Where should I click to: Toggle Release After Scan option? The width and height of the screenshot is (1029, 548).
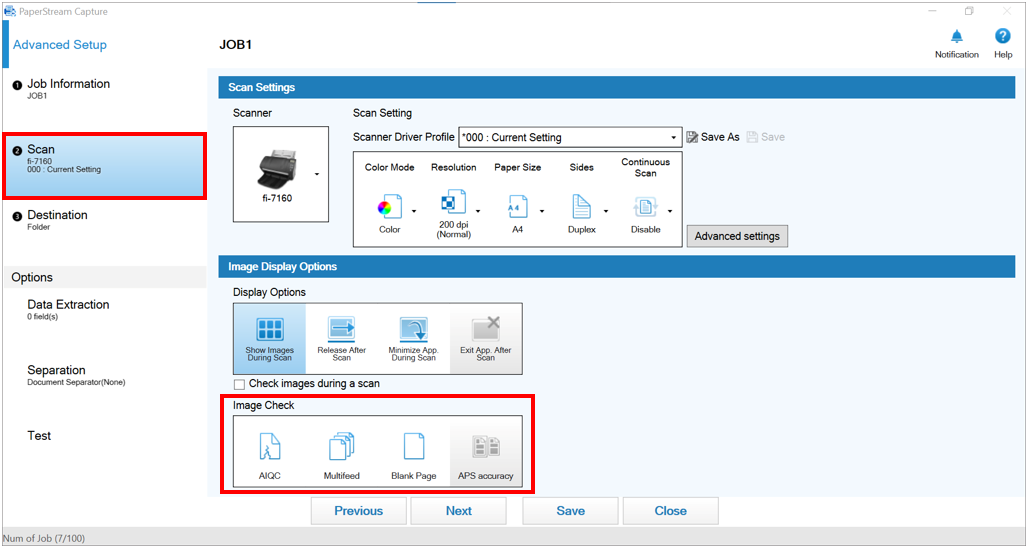[x=341, y=339]
